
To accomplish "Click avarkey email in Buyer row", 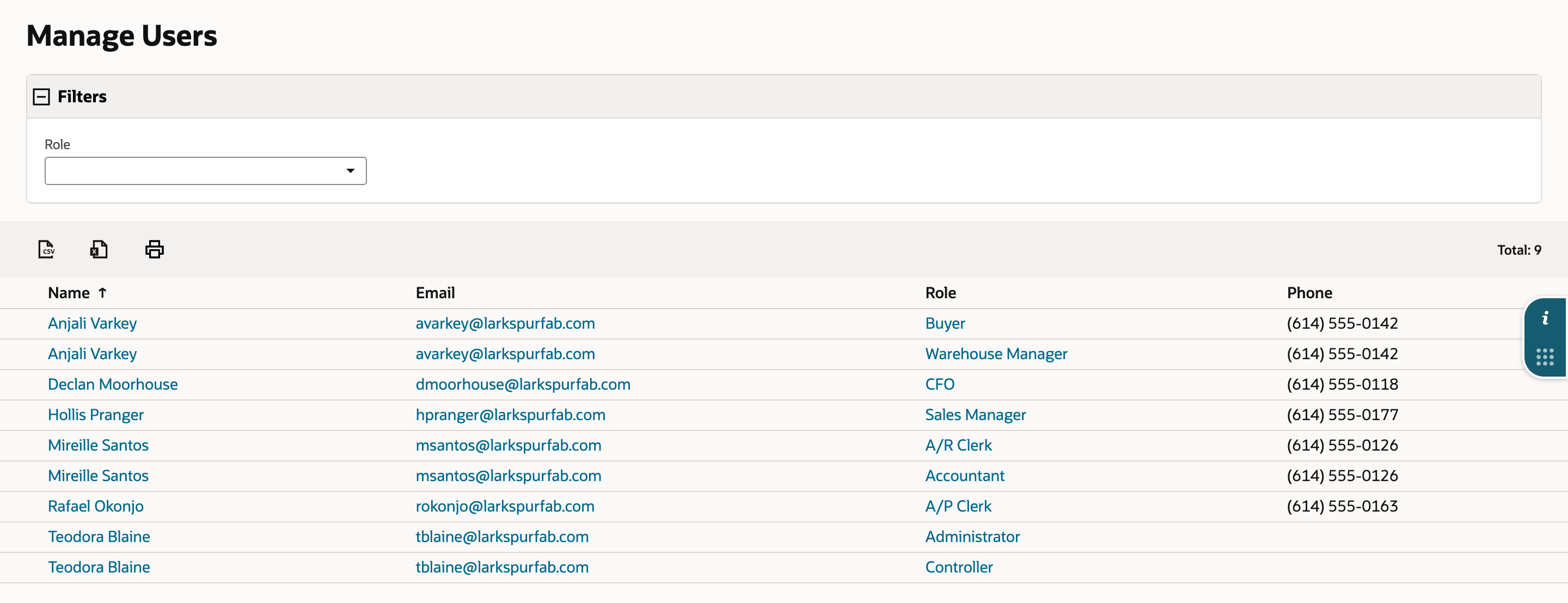I will pyautogui.click(x=506, y=324).
